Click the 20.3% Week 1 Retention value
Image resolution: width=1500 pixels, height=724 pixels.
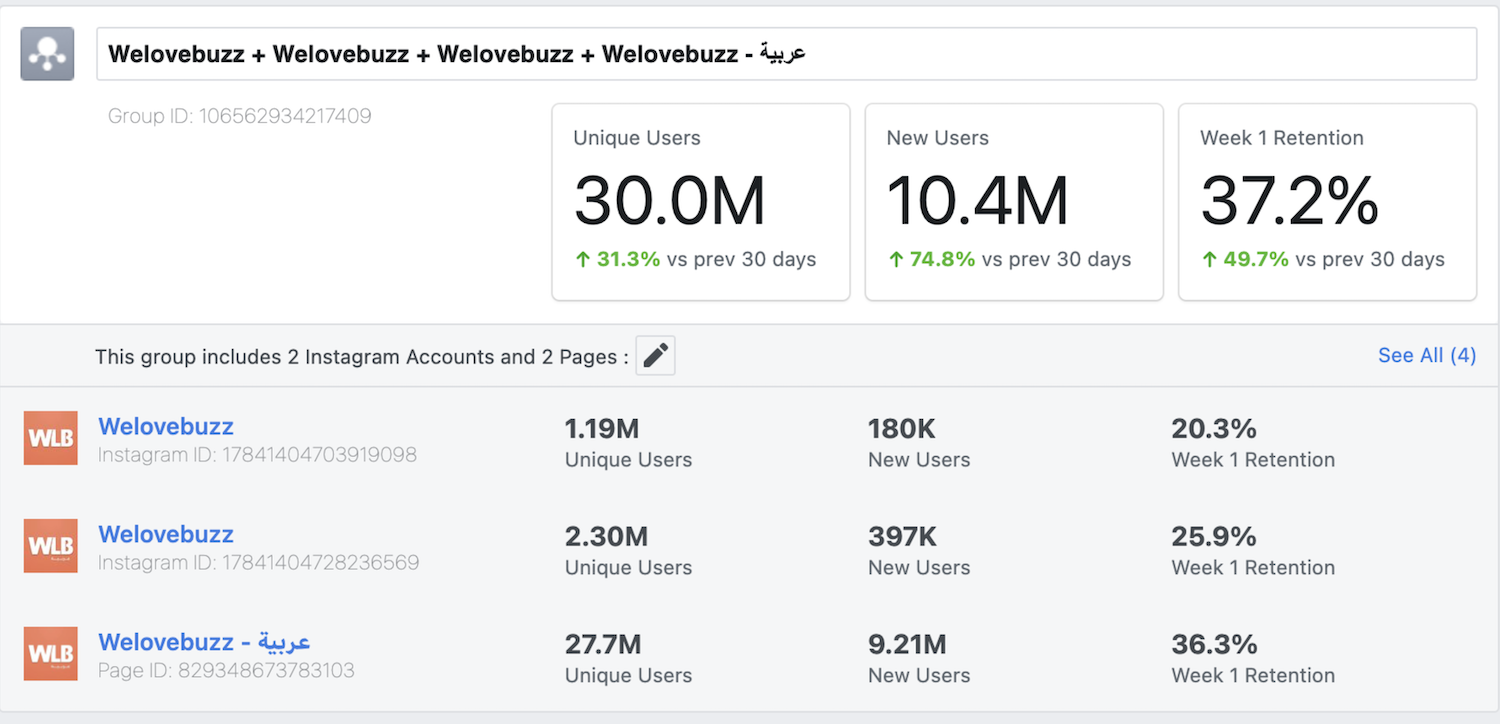(1214, 429)
